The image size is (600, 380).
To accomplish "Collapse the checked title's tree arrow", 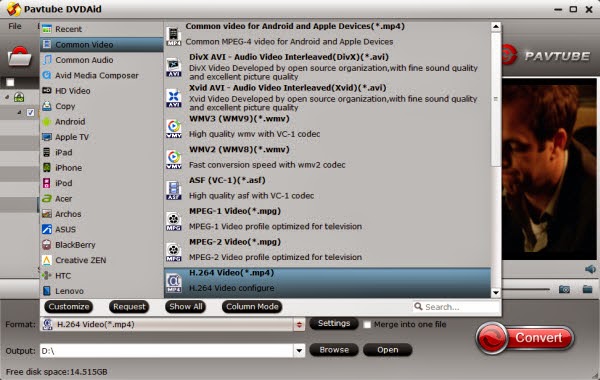I will click(x=19, y=112).
